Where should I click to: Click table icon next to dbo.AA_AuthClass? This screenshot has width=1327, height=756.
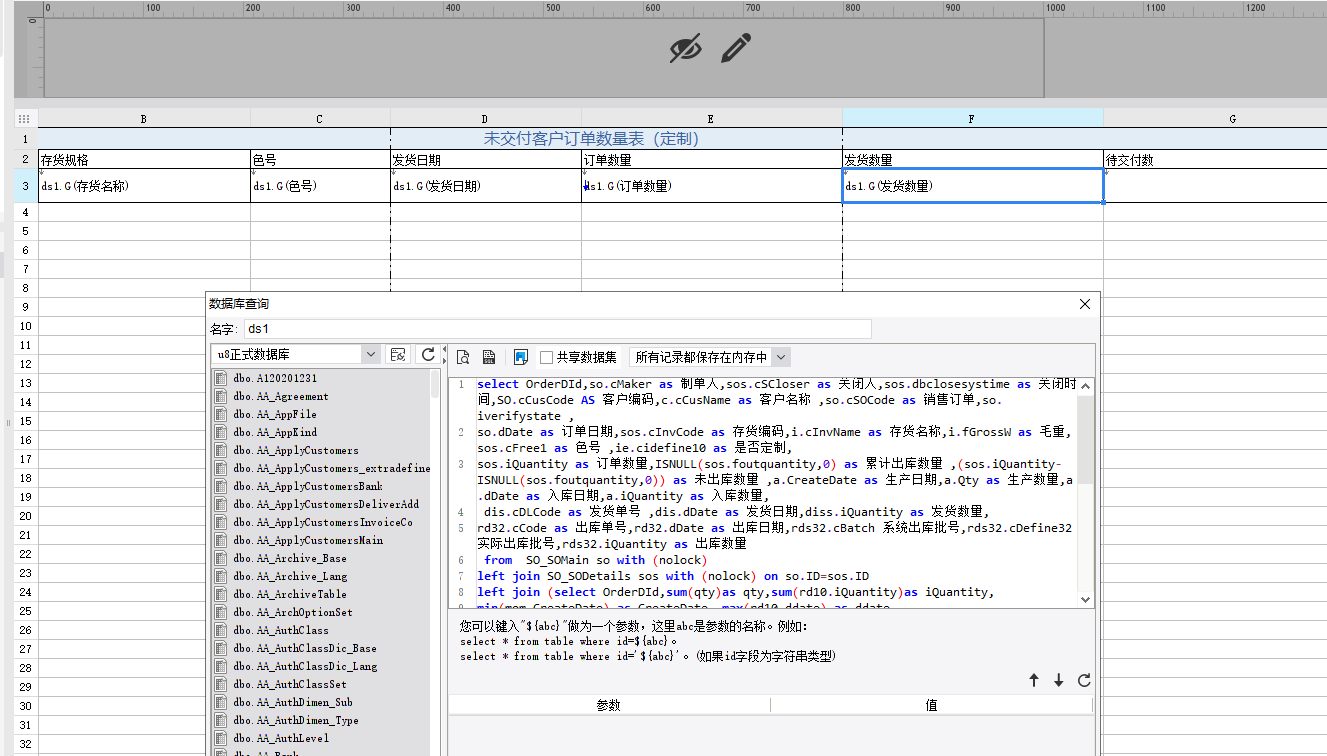pos(221,631)
